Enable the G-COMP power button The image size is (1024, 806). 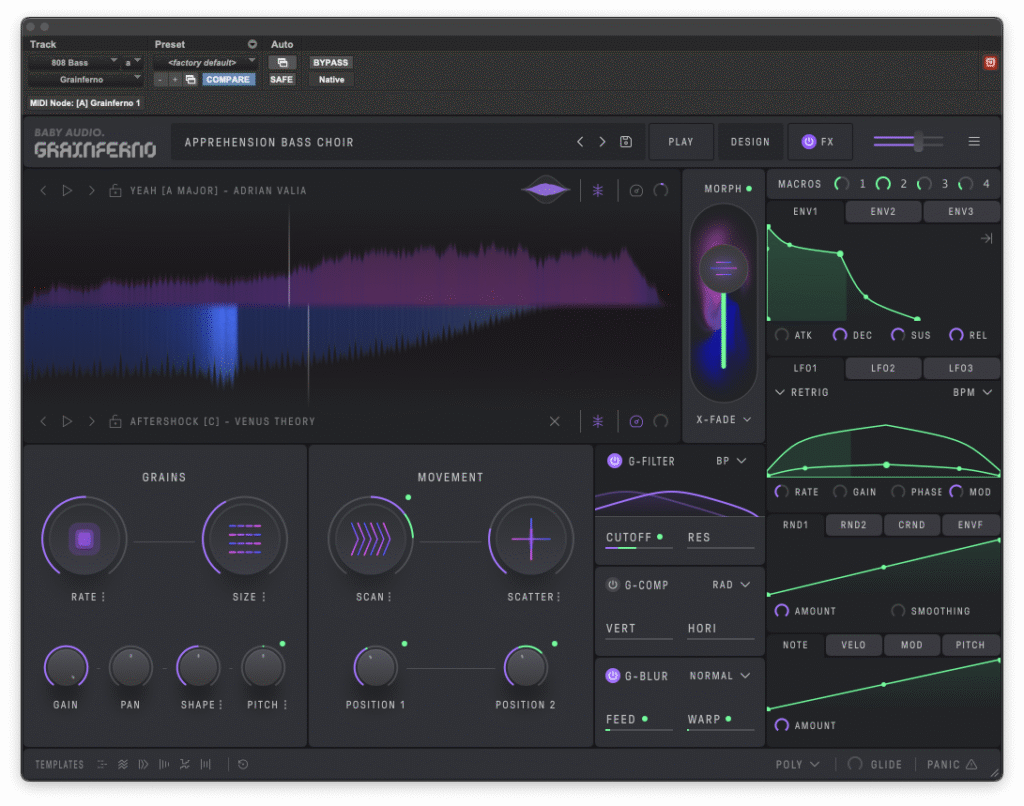(x=613, y=585)
